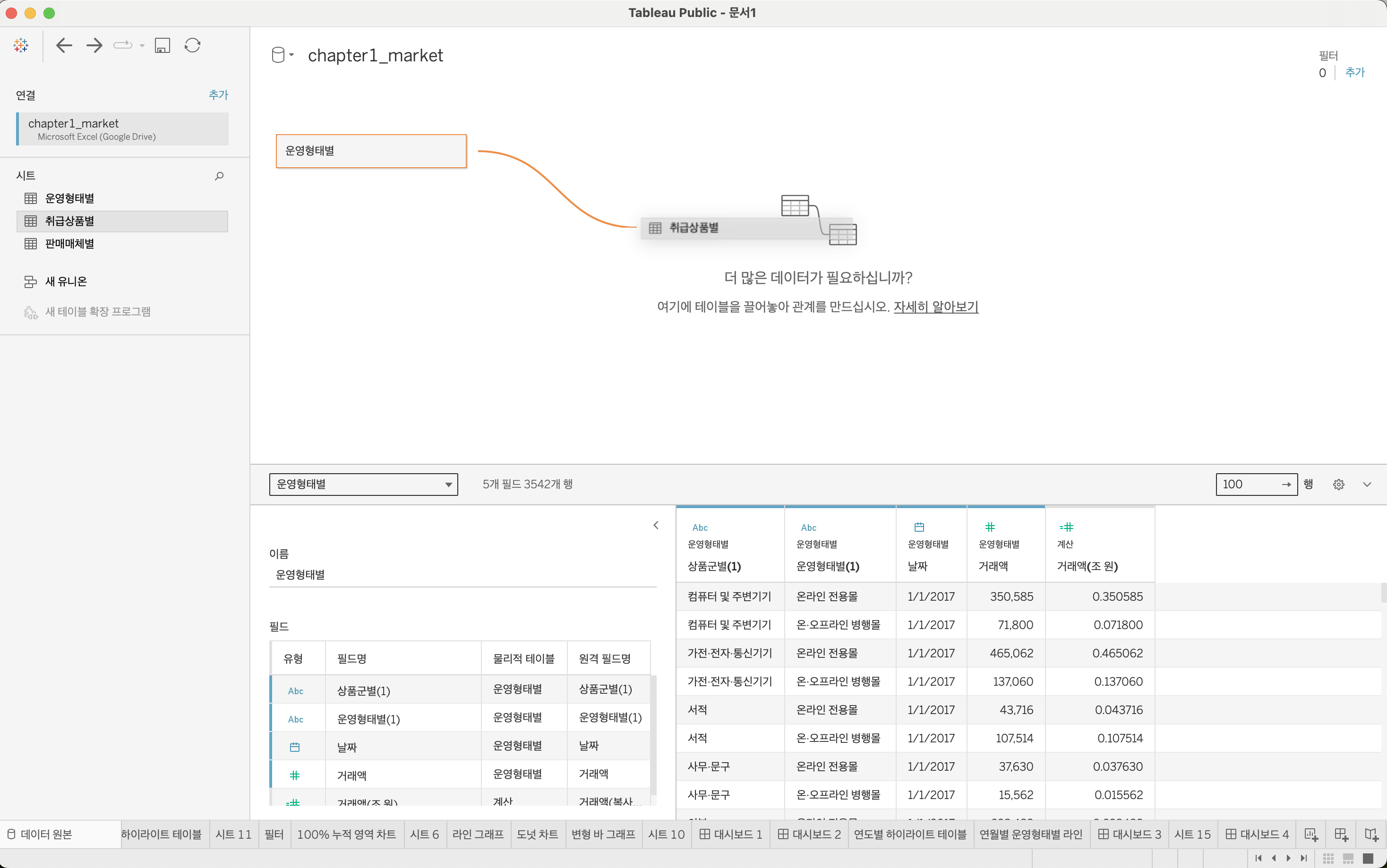Screen dimensions: 1387x868
Task: Switch to filmstrip view in status bar
Action: click(x=1348, y=858)
